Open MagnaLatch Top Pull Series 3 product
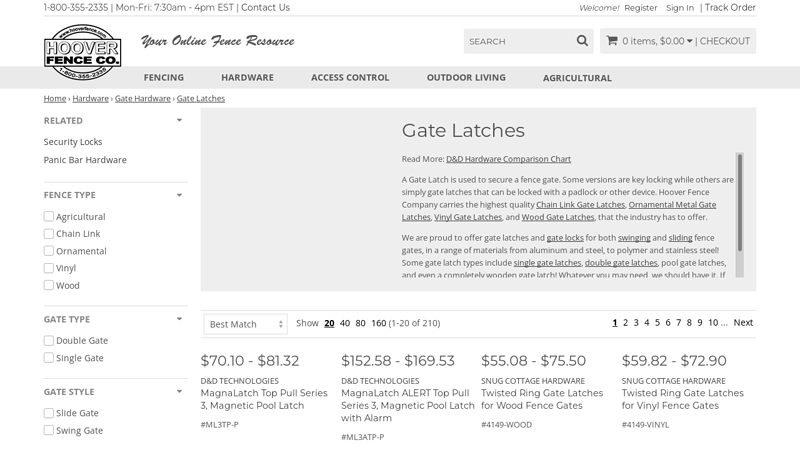 [x=264, y=399]
